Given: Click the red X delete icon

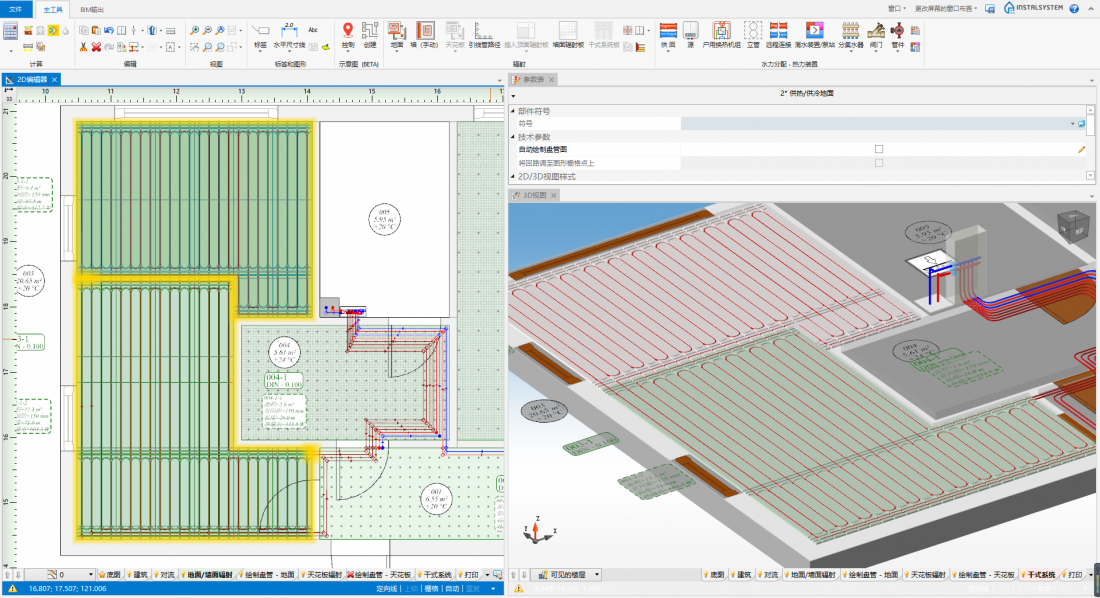Looking at the screenshot, I should (x=96, y=47).
